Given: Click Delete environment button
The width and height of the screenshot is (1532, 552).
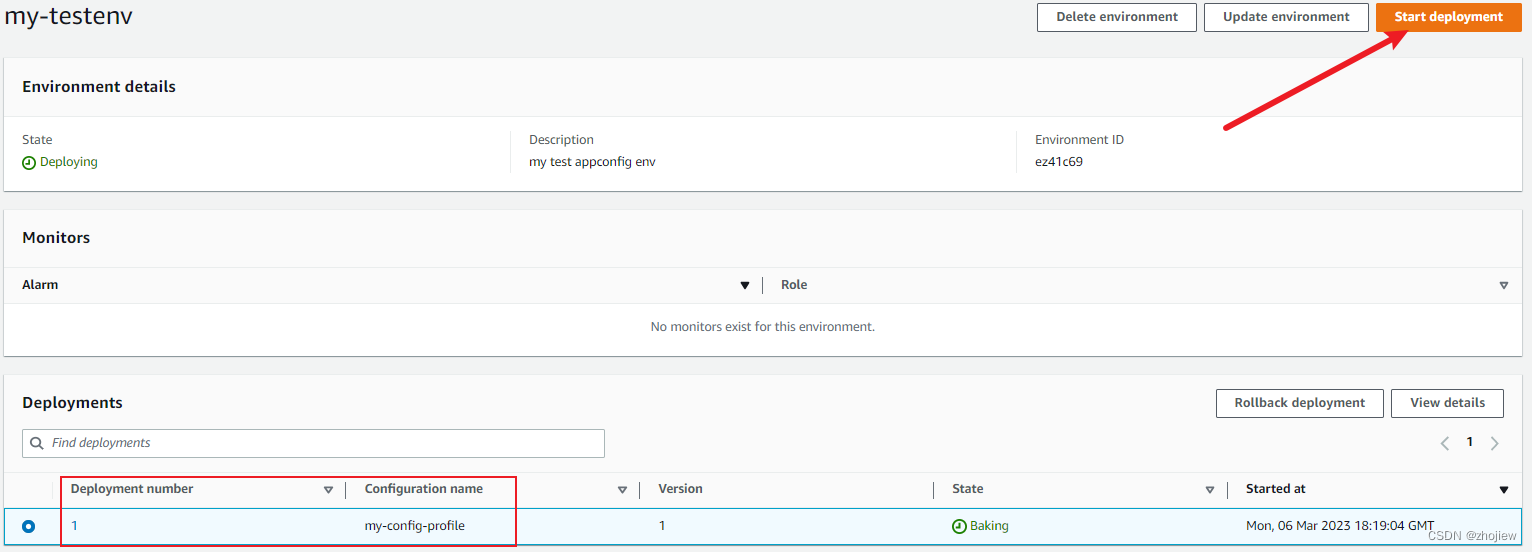Looking at the screenshot, I should (x=1117, y=17).
